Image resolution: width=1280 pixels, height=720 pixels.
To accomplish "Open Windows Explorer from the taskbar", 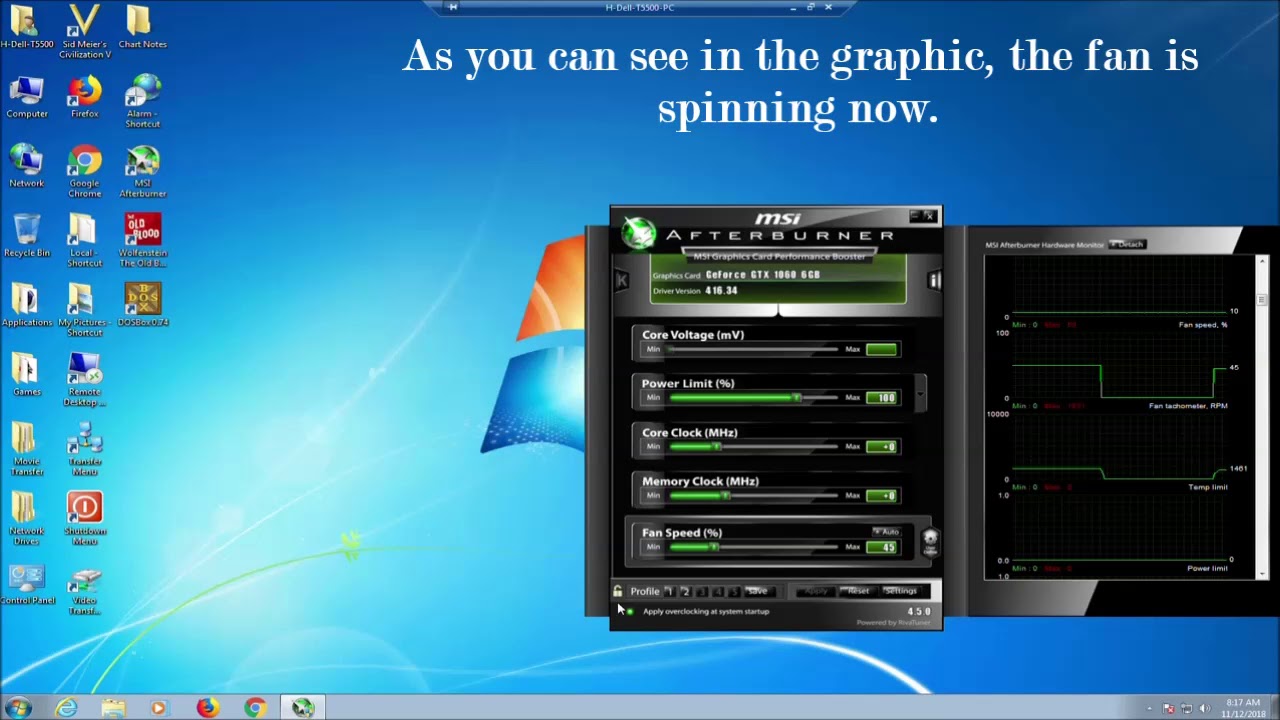I will (x=113, y=708).
